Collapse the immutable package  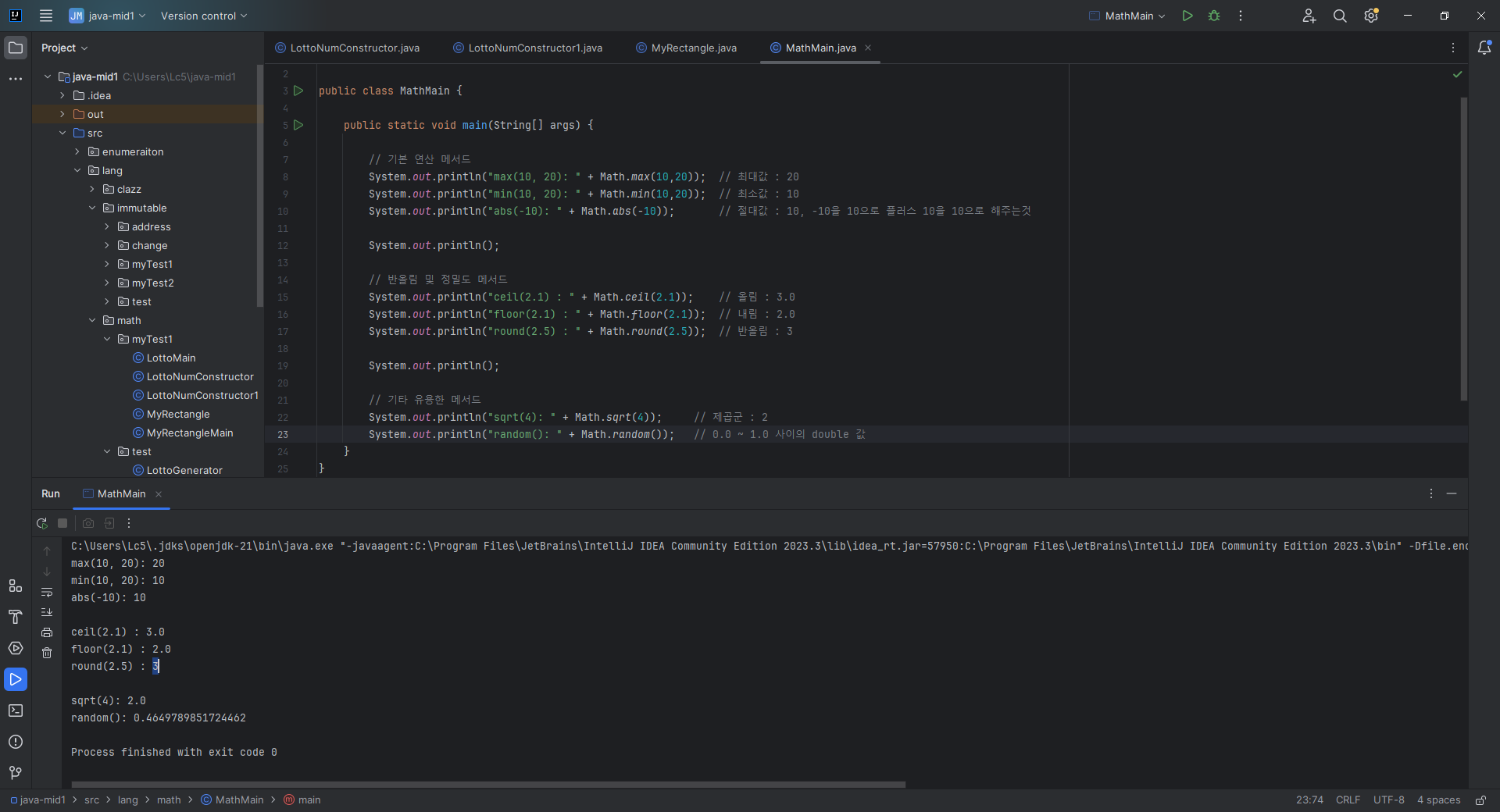click(x=92, y=208)
